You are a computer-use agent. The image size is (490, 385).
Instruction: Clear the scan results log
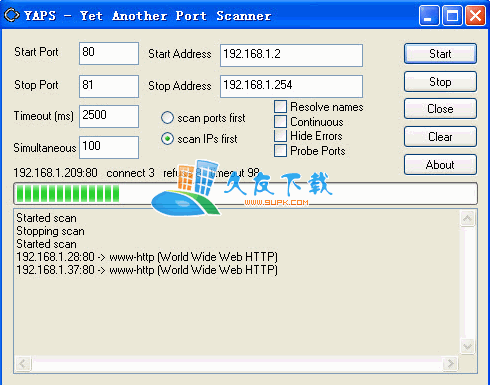click(440, 137)
